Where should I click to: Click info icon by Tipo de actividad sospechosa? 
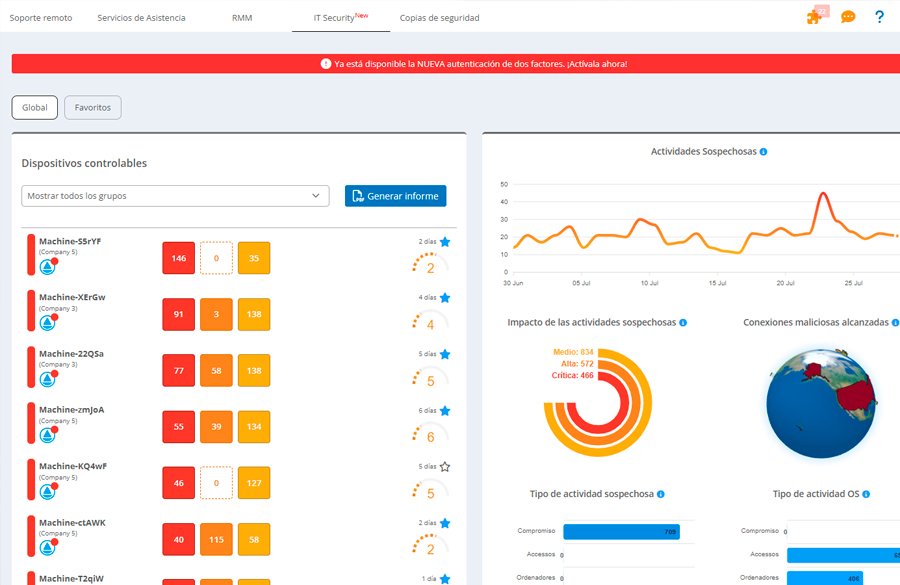pos(661,494)
